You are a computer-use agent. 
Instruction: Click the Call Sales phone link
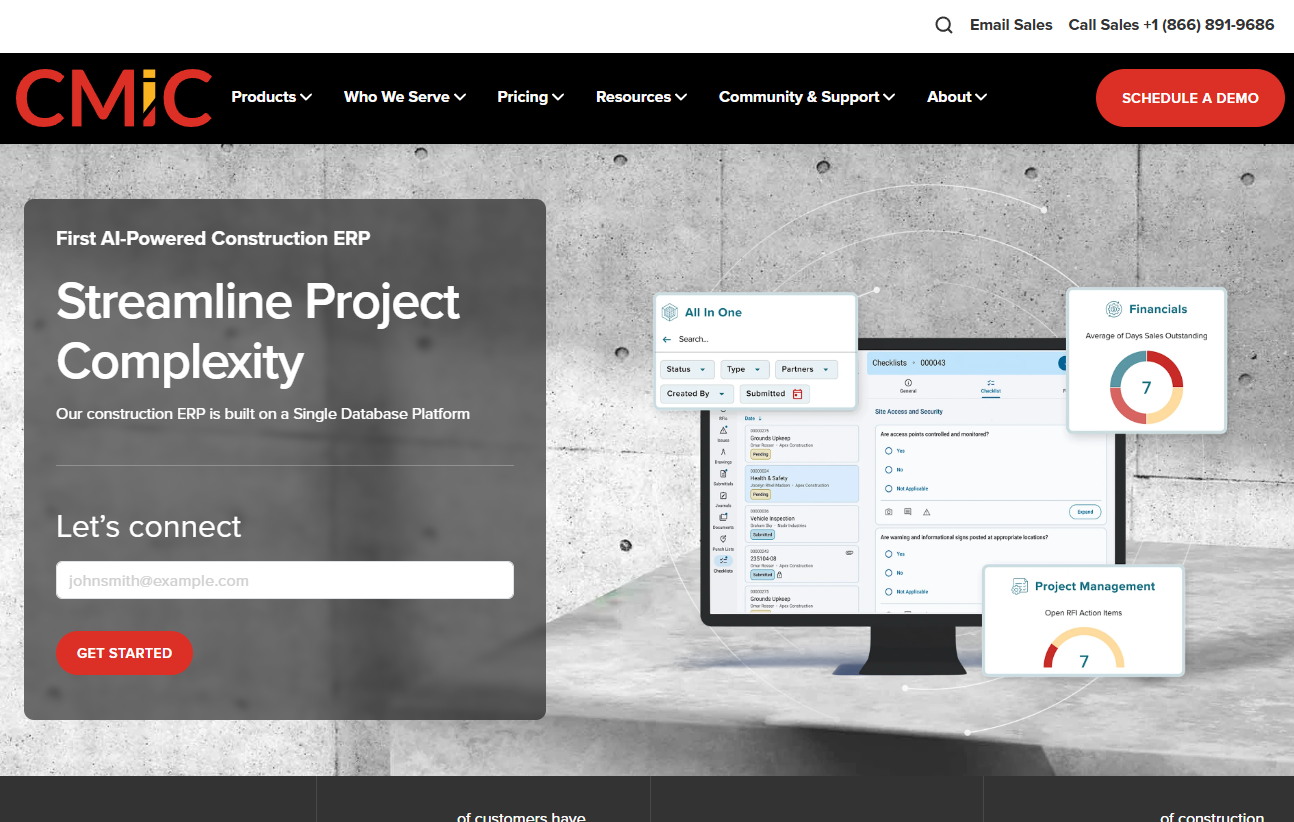tap(1171, 25)
